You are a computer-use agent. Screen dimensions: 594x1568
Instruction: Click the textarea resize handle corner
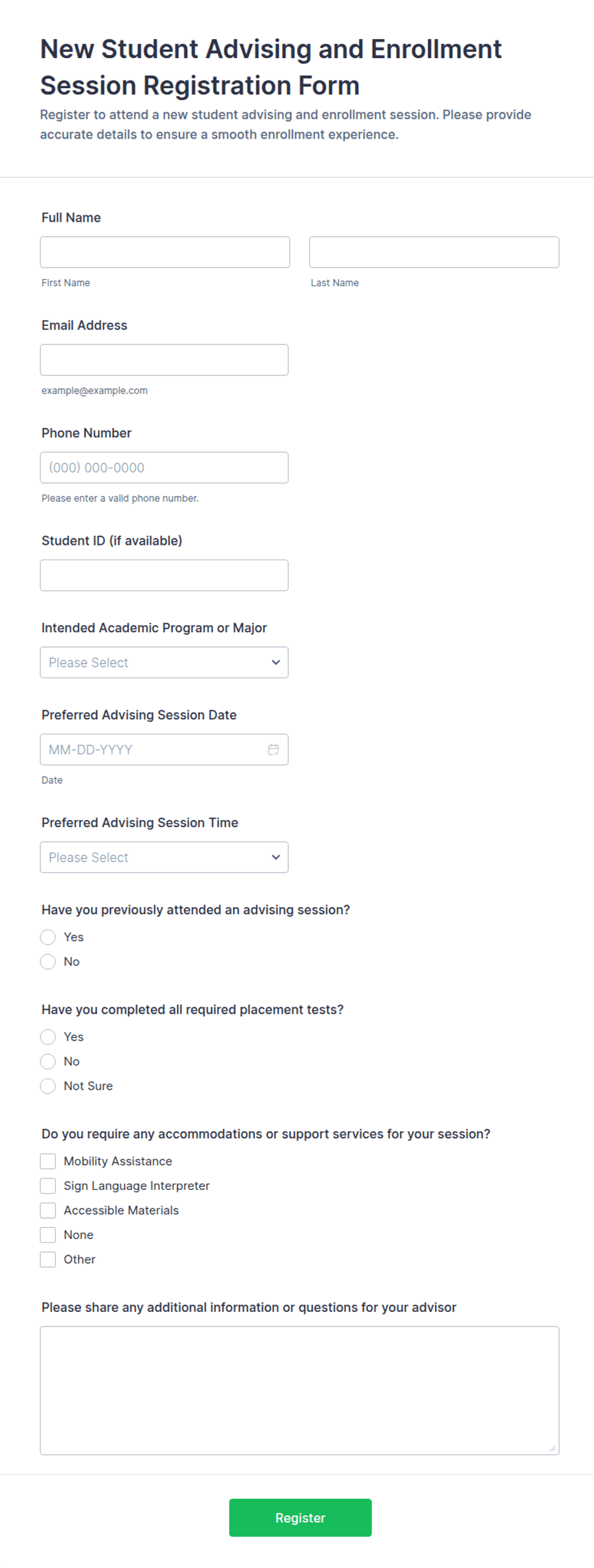(552, 1448)
